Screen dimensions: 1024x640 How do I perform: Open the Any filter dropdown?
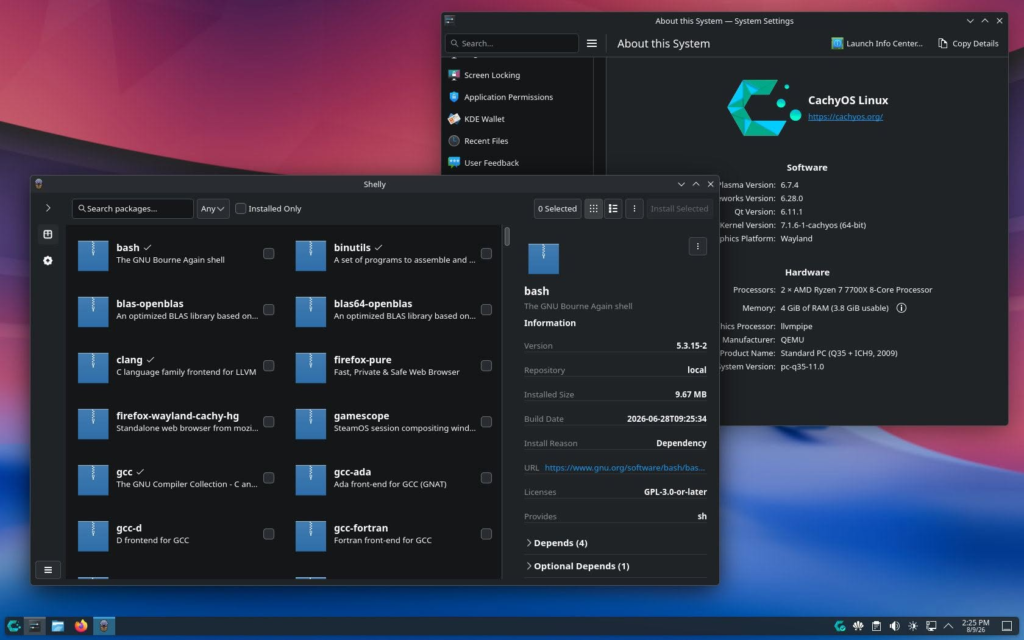coord(213,209)
